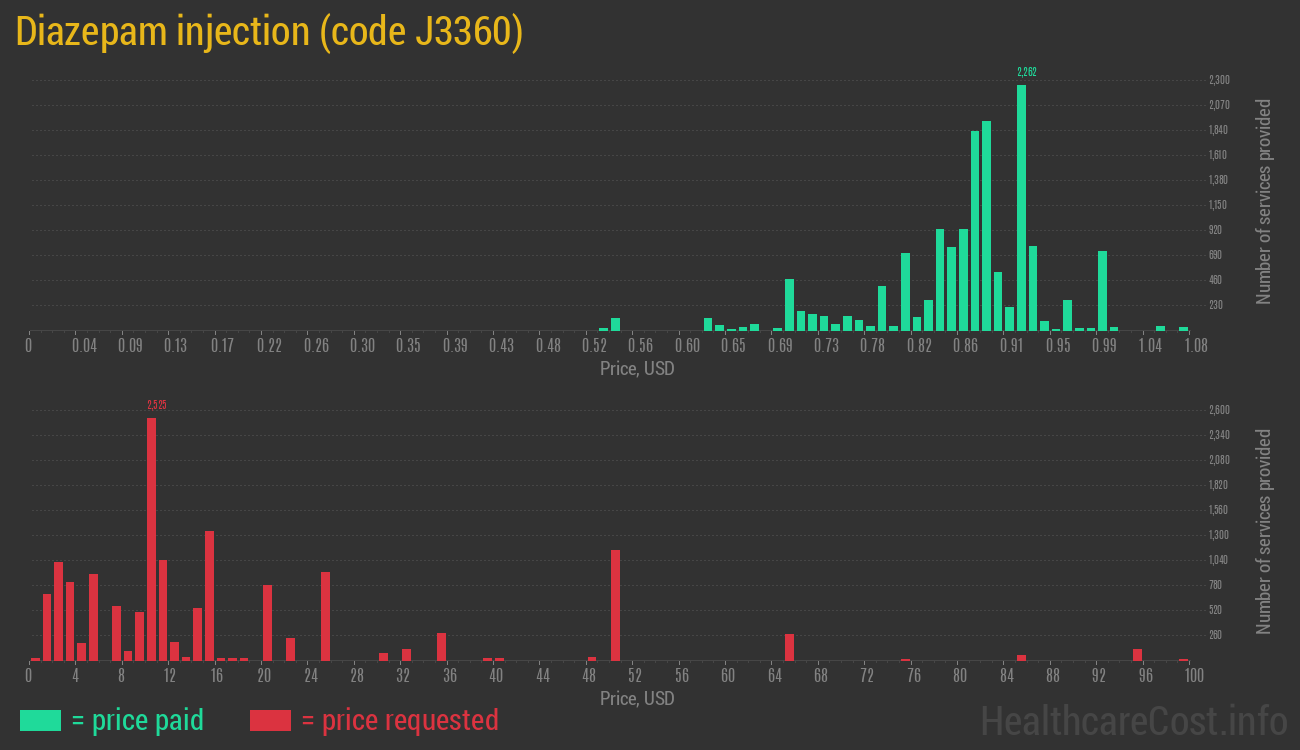The height and width of the screenshot is (750, 1300).
Task: Click the red price requested legend swatch
Action: click(270, 720)
